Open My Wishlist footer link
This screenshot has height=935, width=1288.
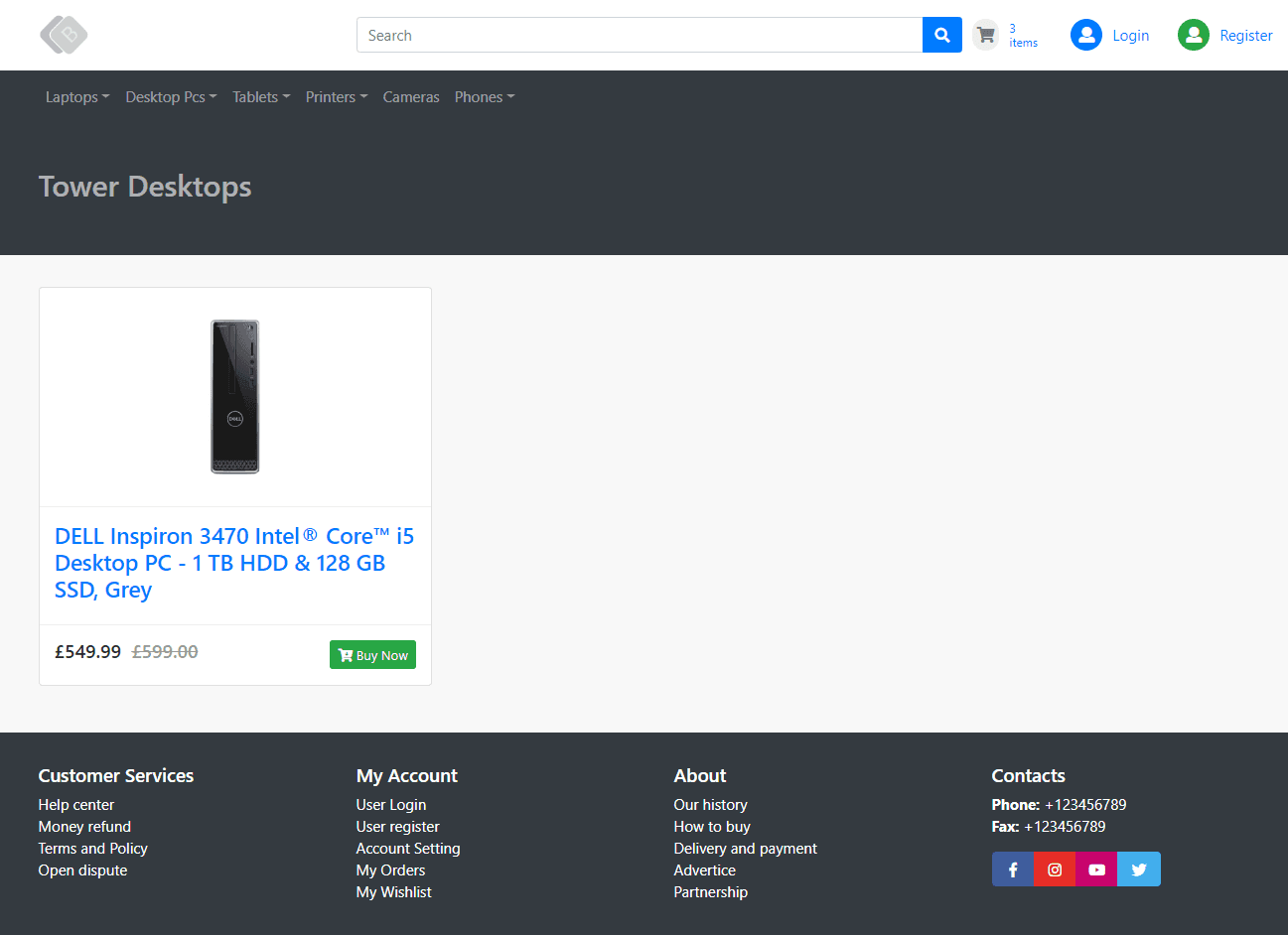(x=394, y=892)
